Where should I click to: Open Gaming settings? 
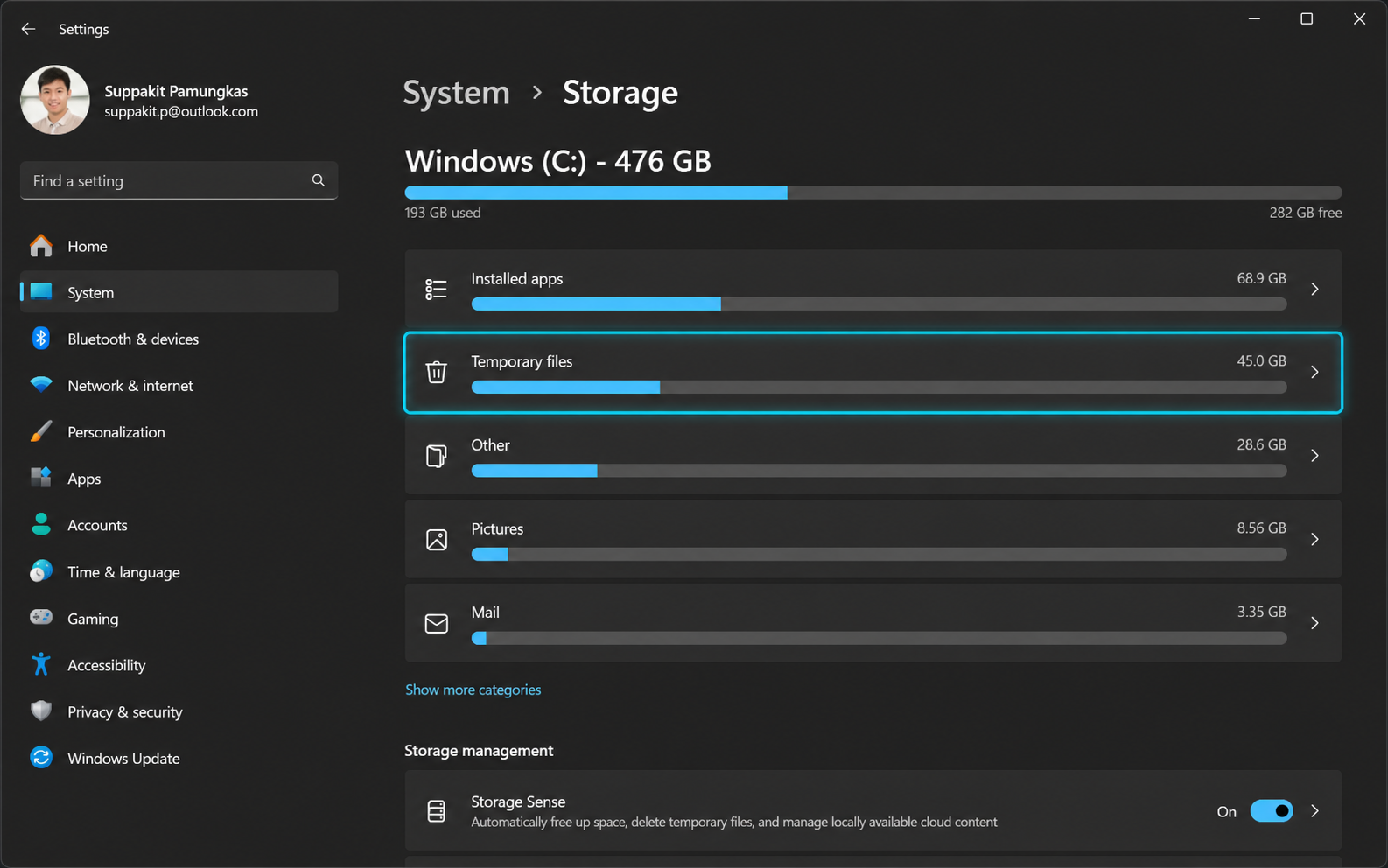pyautogui.click(x=179, y=618)
